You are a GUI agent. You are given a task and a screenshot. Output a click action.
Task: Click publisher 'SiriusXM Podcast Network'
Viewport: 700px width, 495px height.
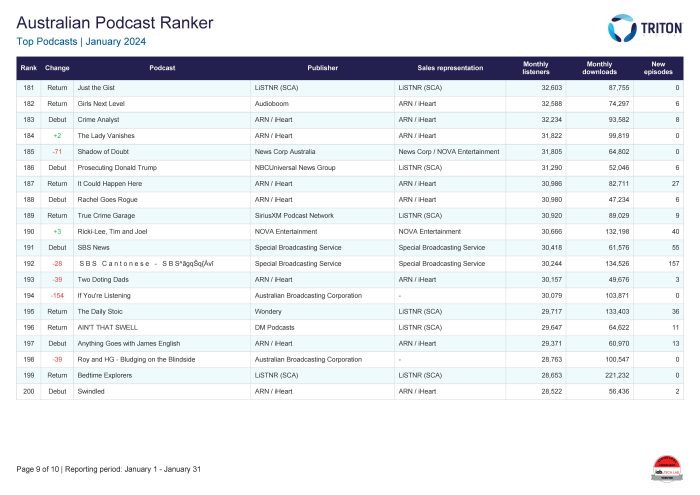pyautogui.click(x=294, y=216)
